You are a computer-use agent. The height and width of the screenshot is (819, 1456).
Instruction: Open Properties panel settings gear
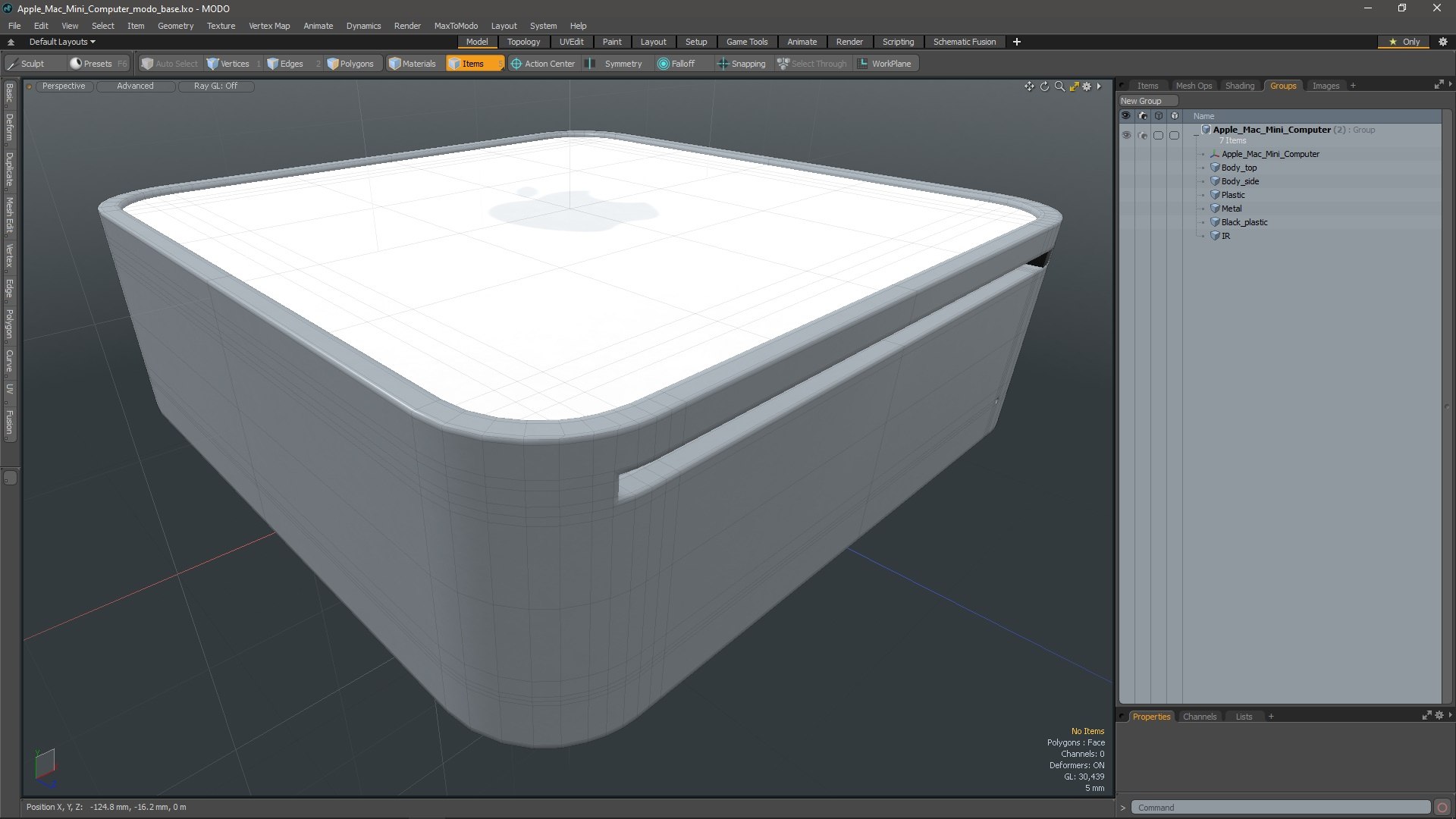[x=1439, y=716]
